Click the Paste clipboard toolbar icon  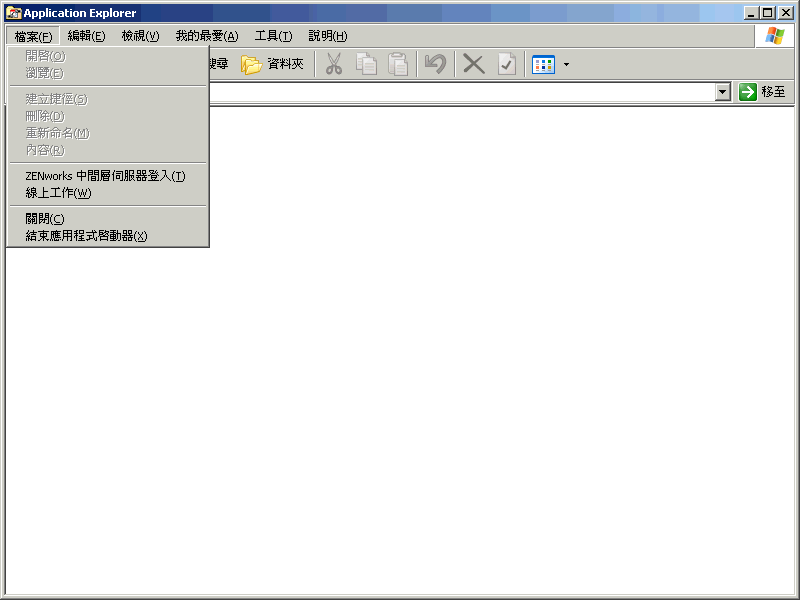pyautogui.click(x=398, y=64)
